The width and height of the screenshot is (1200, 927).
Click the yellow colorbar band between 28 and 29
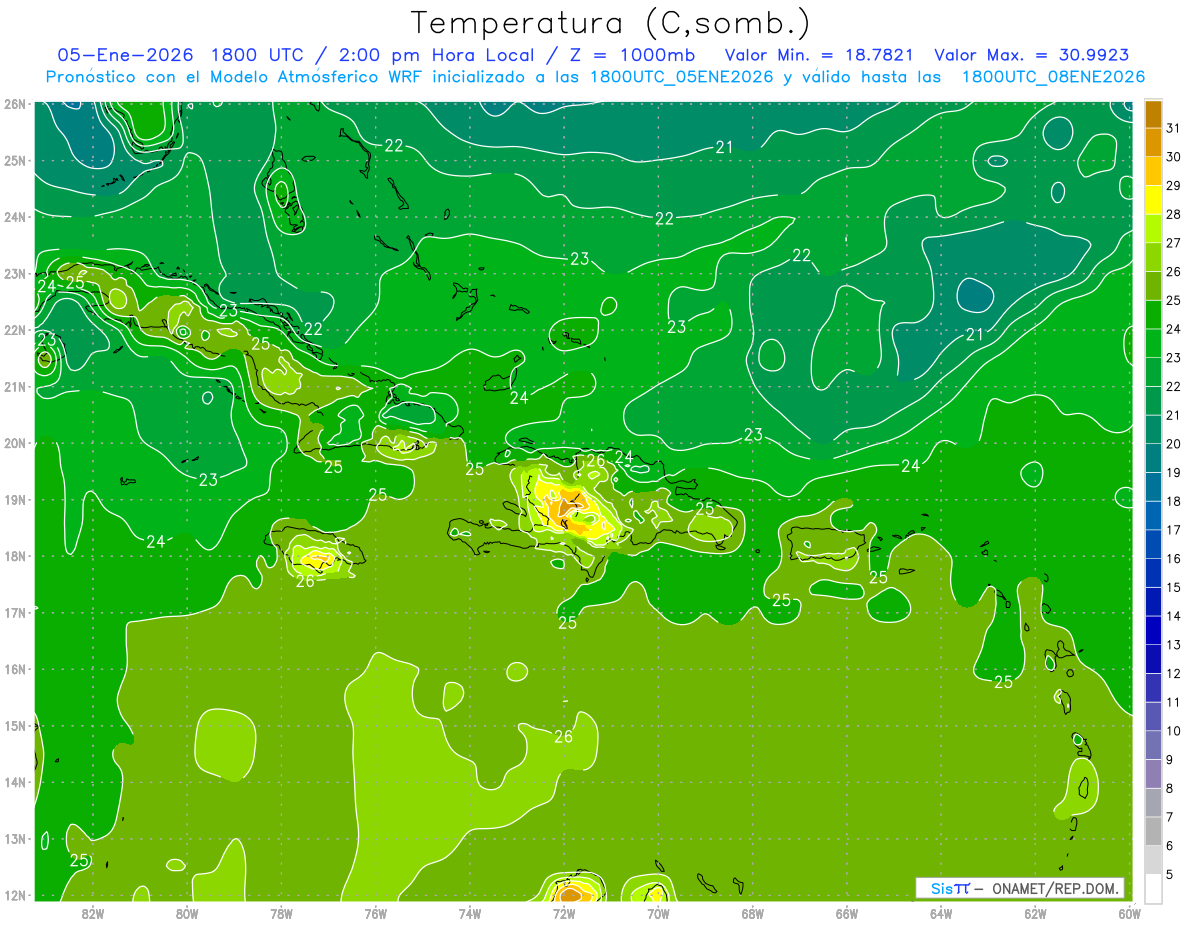point(1153,200)
